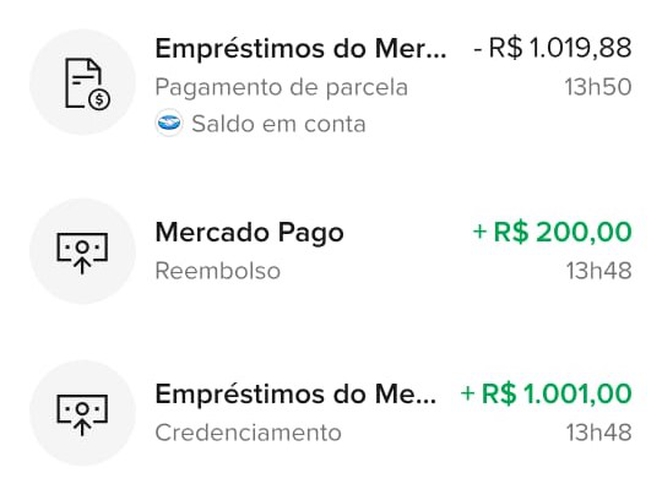
Task: Open the Mercado Pago transaction title
Action: pyautogui.click(x=249, y=233)
